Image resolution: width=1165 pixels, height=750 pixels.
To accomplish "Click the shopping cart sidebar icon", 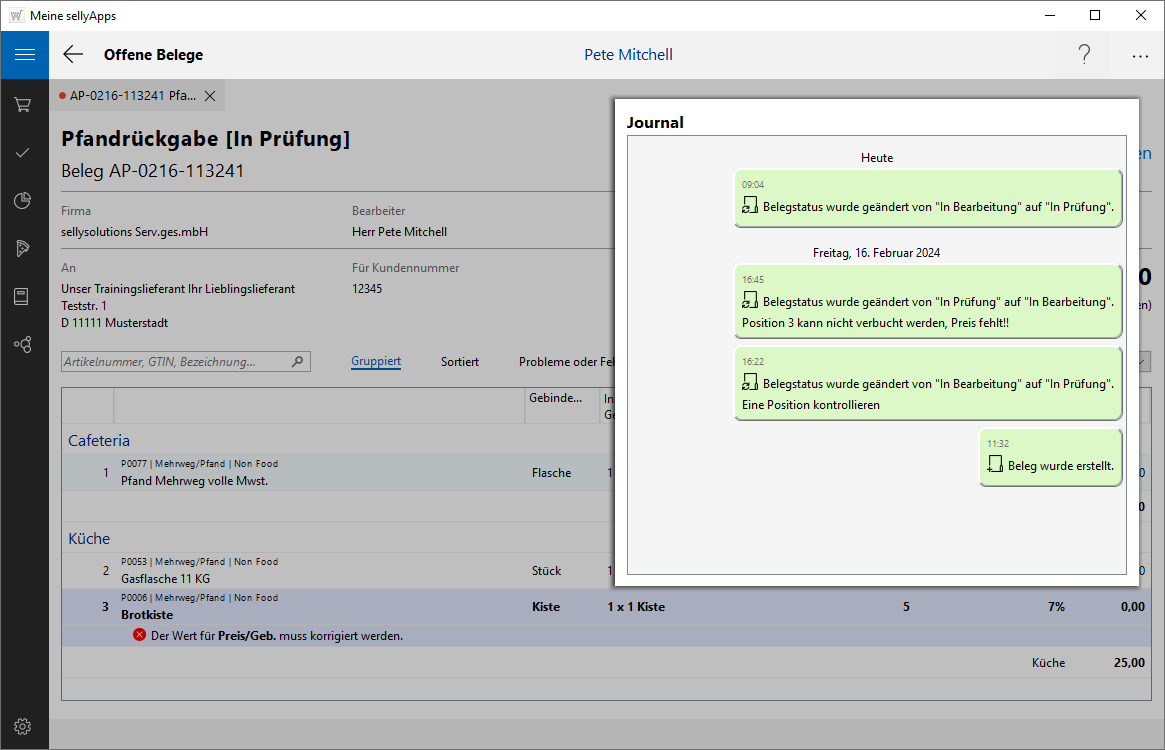I will pos(23,104).
